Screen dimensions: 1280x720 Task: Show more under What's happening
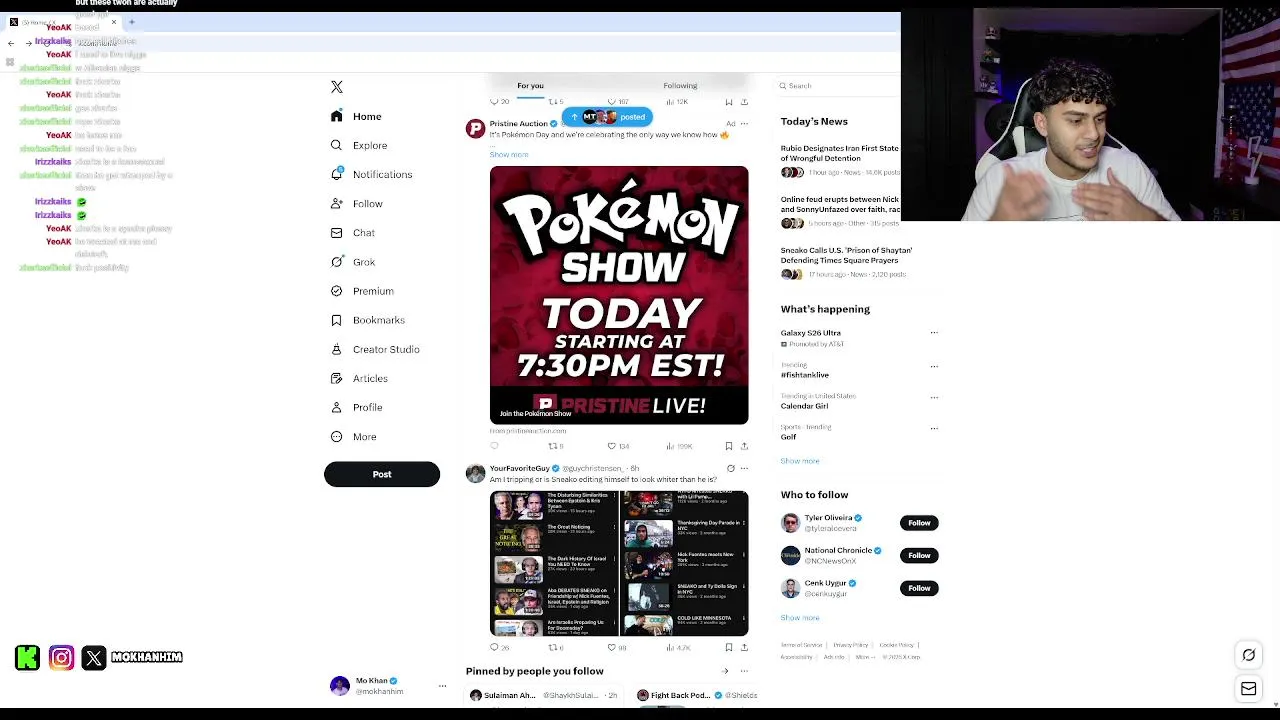coord(800,461)
